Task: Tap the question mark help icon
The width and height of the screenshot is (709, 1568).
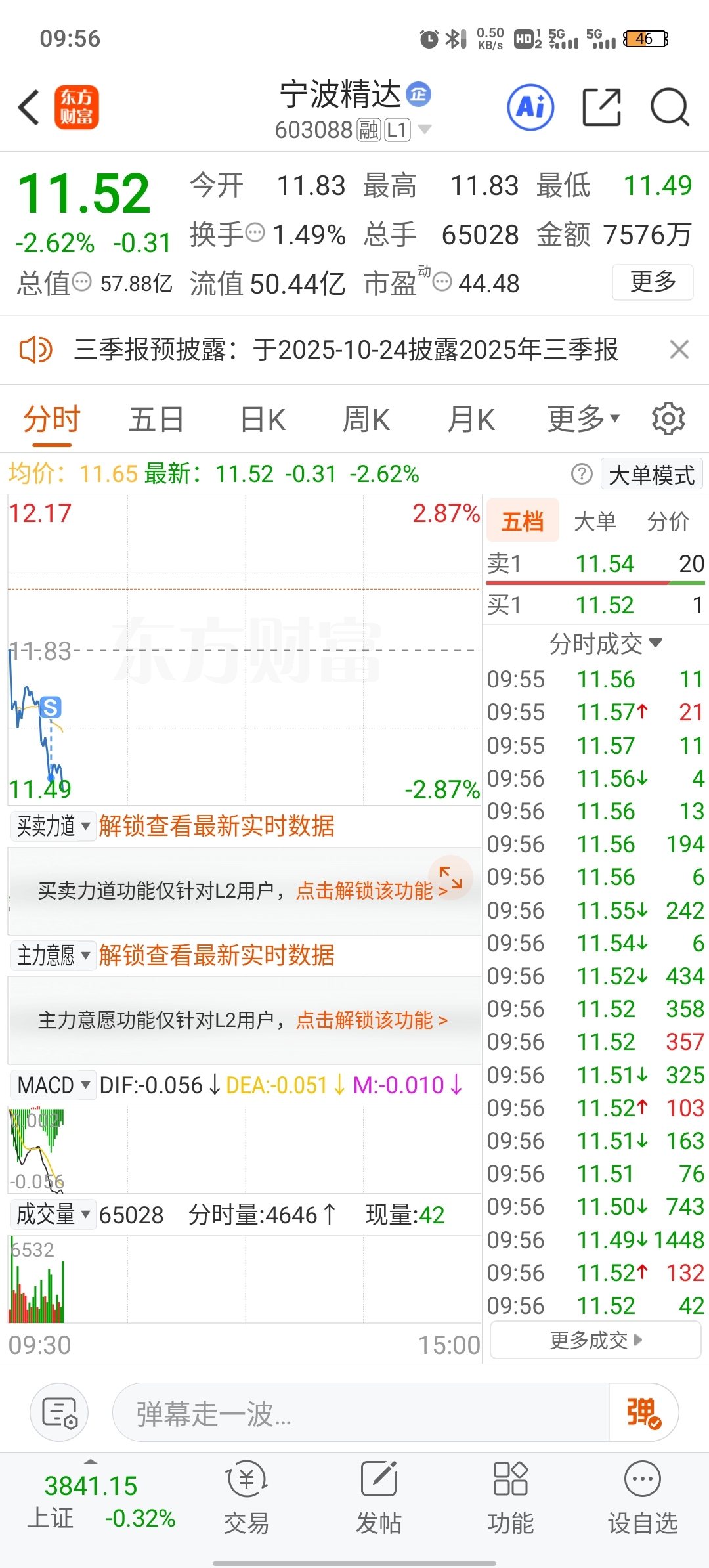Action: 582,473
